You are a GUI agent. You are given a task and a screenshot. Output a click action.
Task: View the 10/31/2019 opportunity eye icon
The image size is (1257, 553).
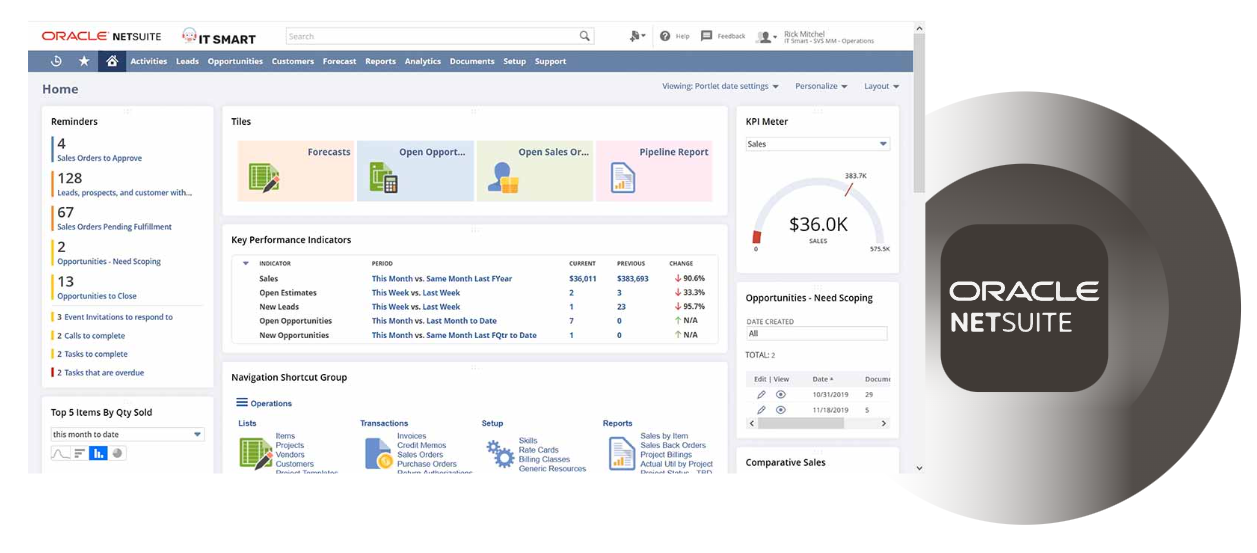tap(781, 394)
